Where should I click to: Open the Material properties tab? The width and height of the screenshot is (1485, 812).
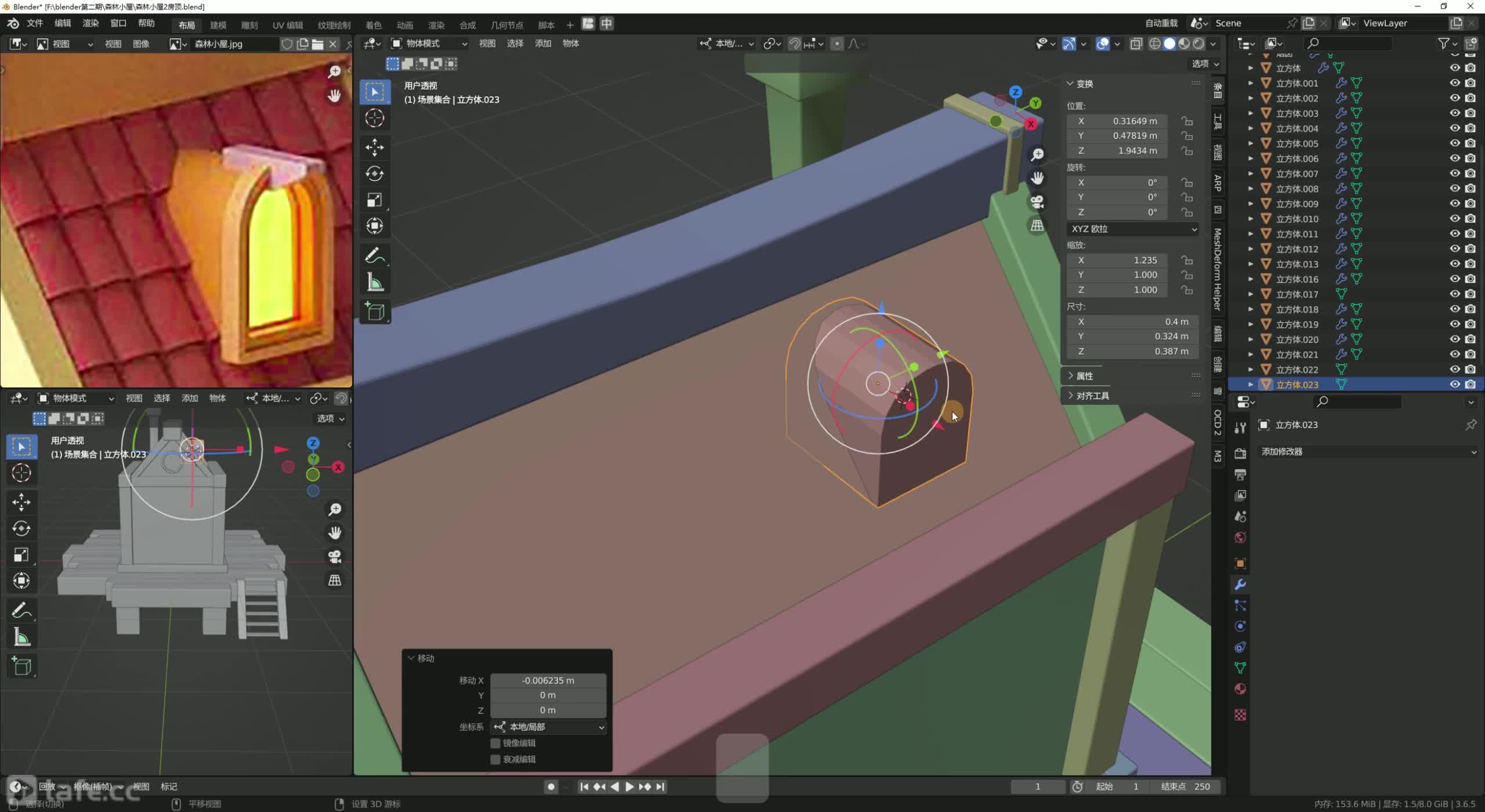tap(1240, 689)
